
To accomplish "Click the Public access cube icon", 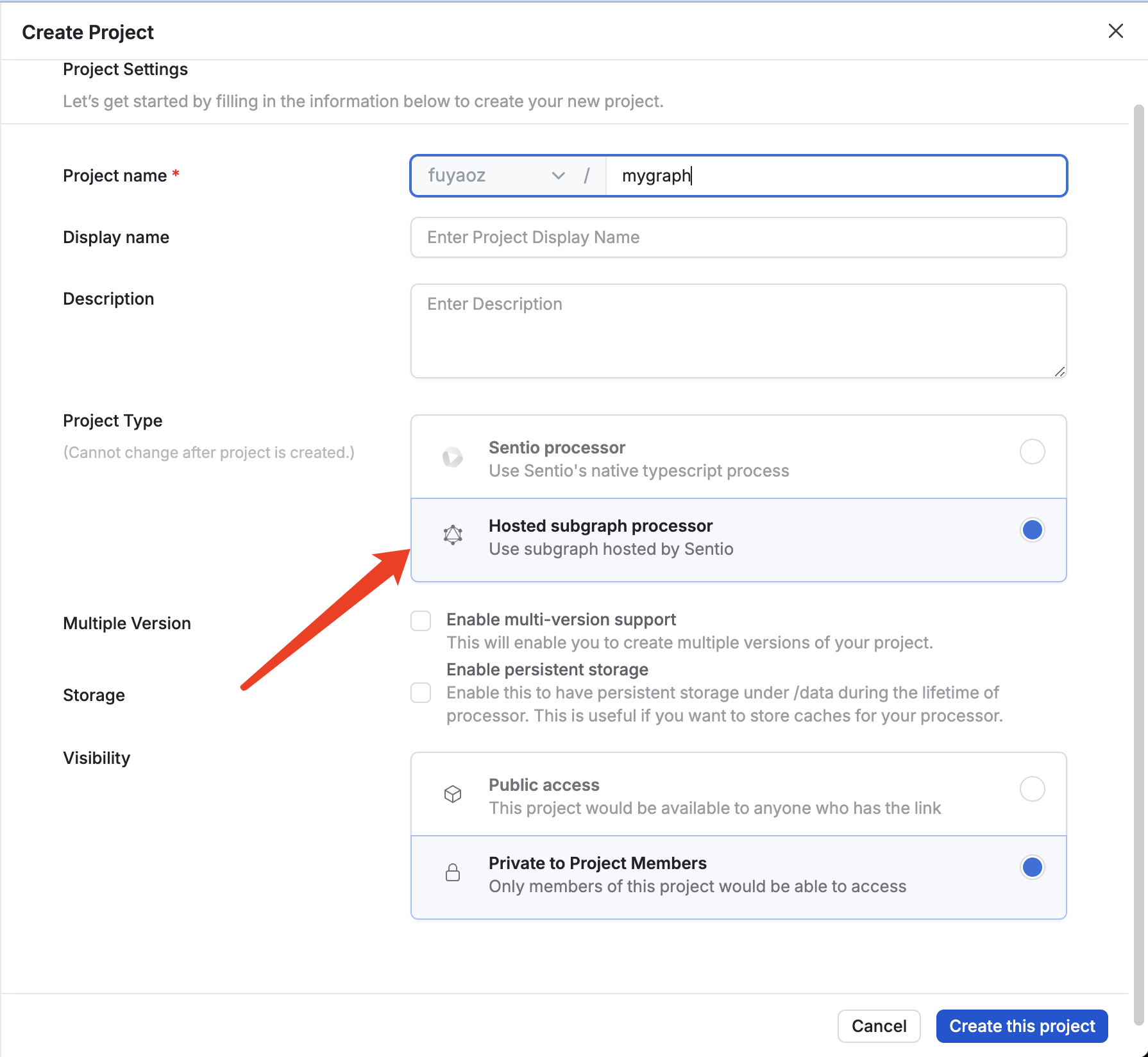I will (453, 794).
